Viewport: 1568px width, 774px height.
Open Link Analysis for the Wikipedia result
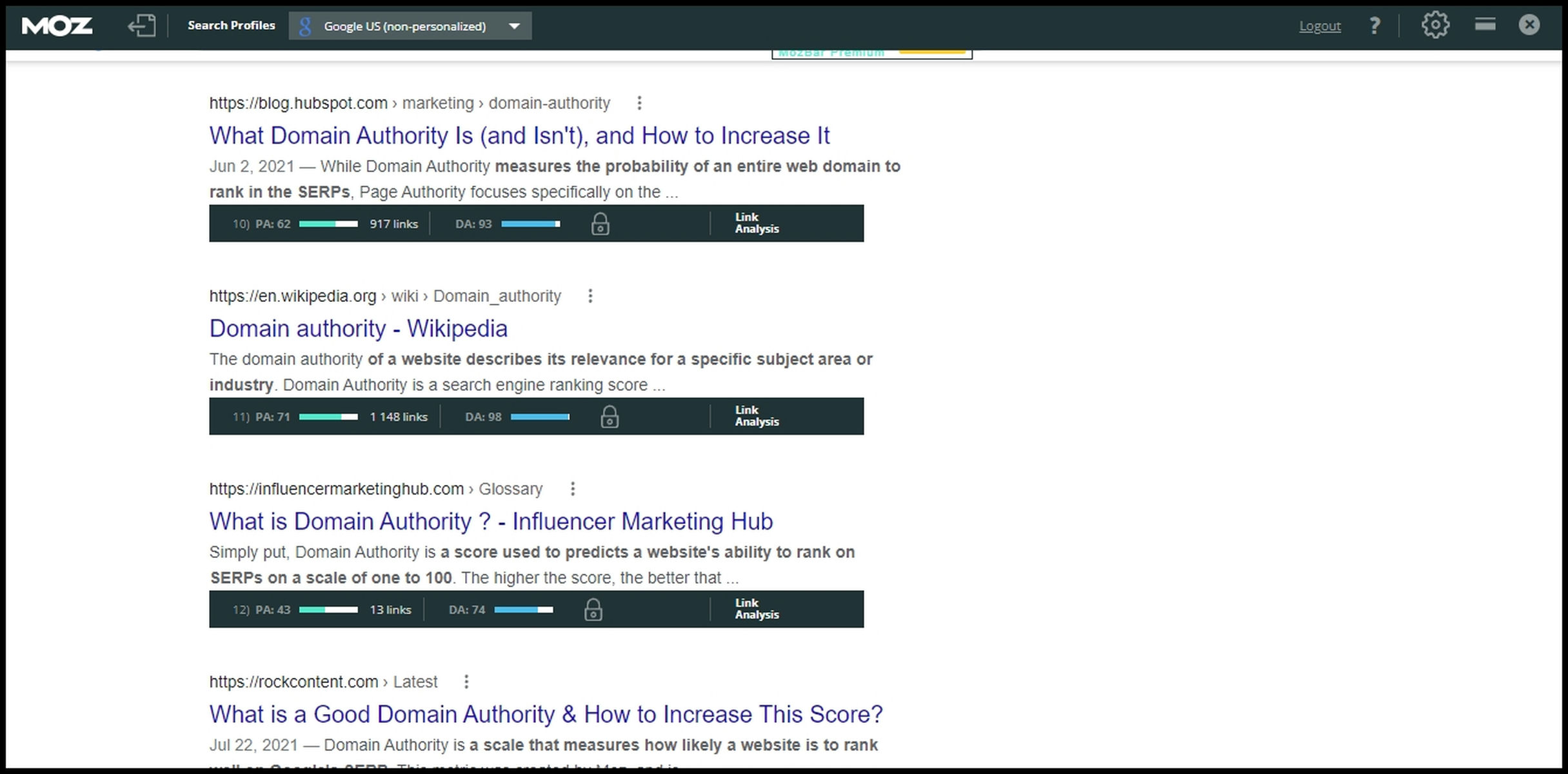point(757,416)
